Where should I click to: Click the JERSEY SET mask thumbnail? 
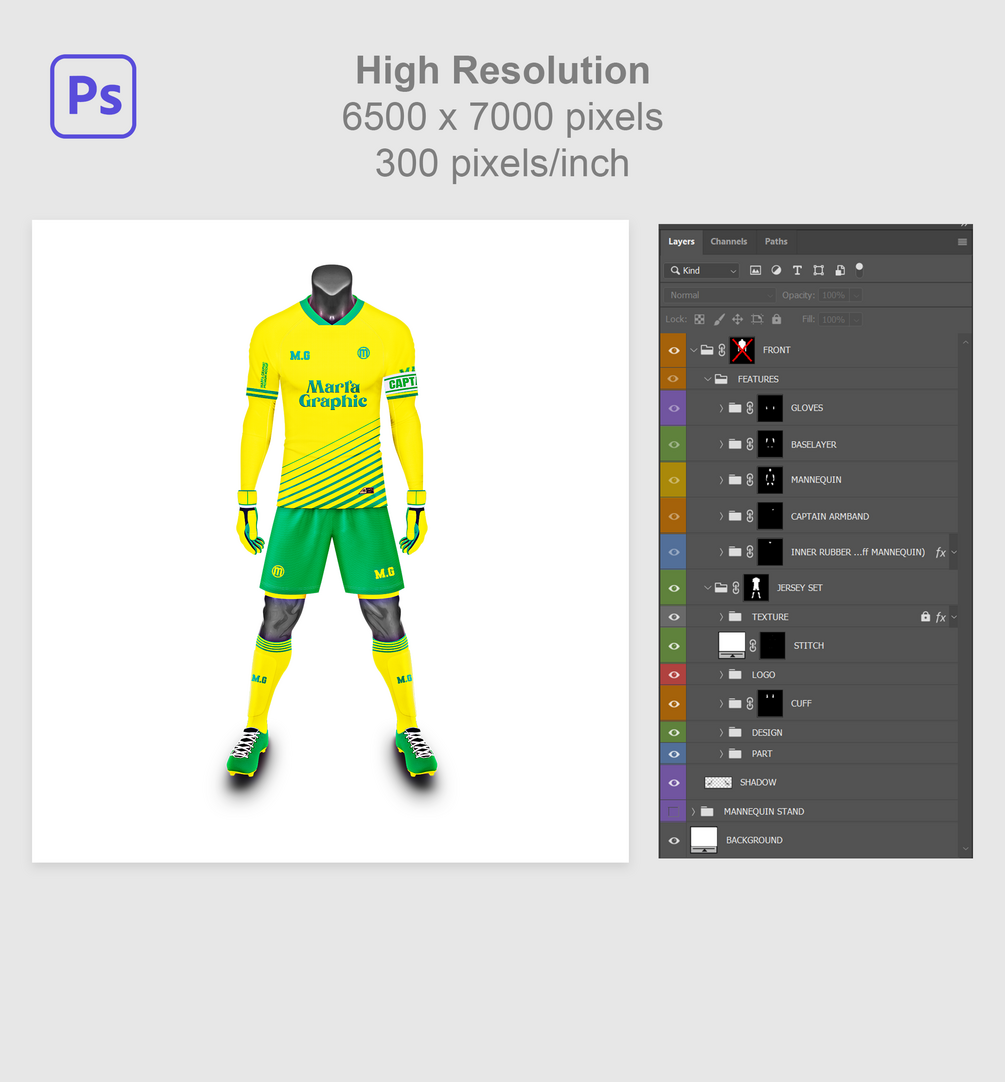pos(756,588)
